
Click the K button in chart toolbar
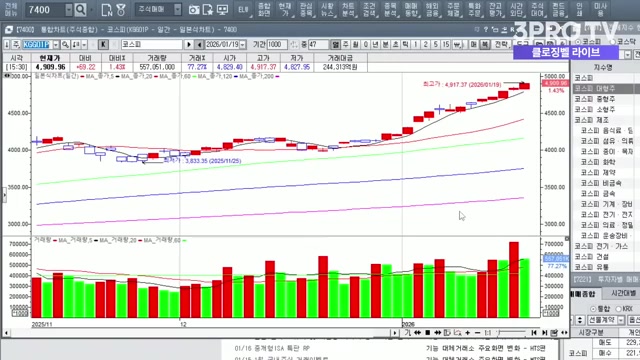pyautogui.click(x=103, y=44)
